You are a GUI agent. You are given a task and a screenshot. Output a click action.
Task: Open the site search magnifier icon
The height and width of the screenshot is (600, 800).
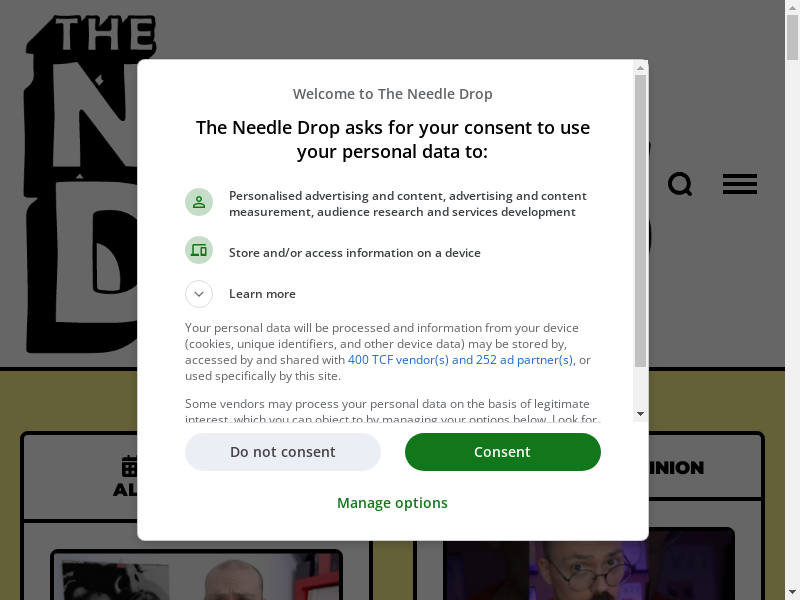(680, 184)
